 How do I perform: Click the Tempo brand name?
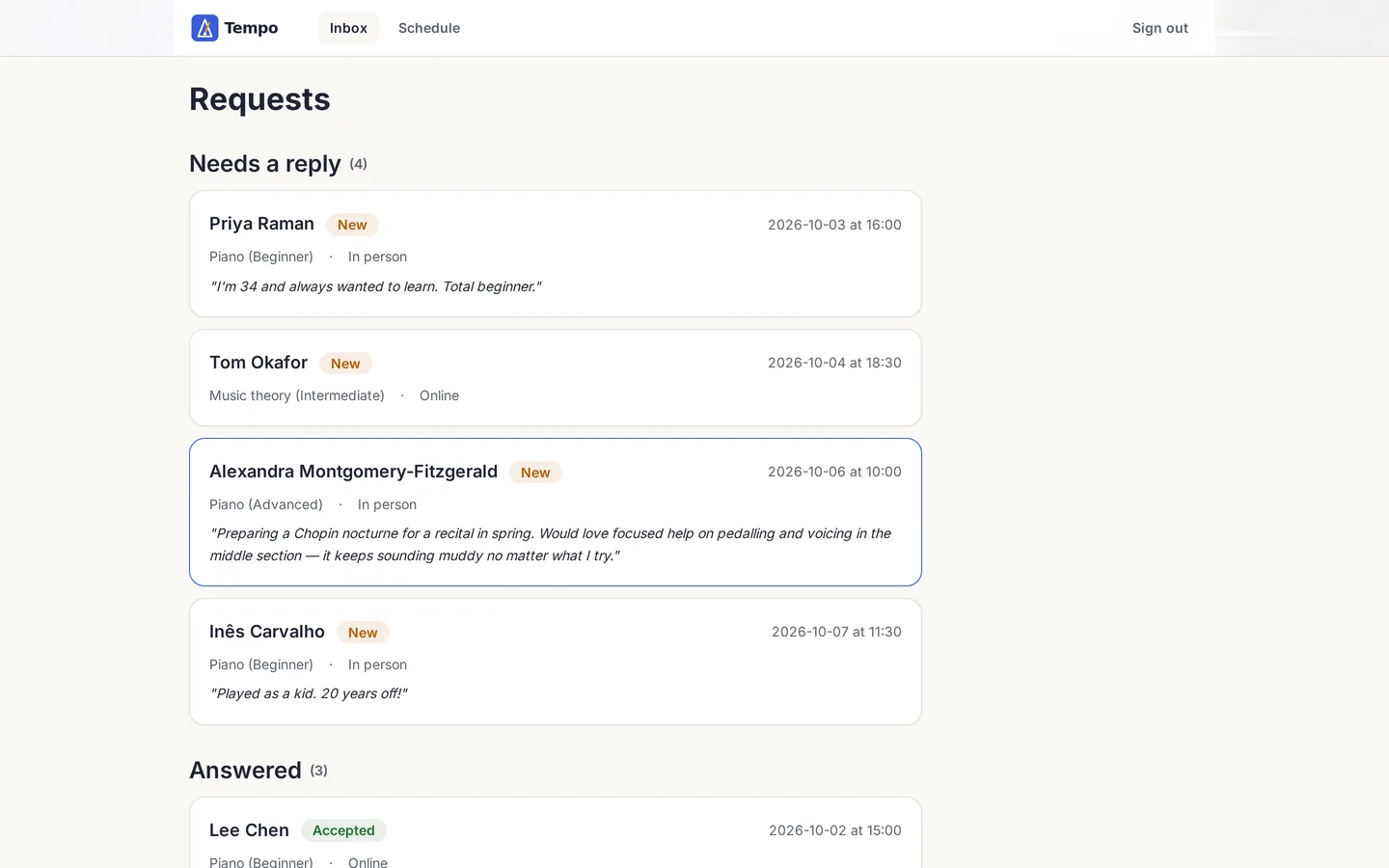click(x=251, y=28)
